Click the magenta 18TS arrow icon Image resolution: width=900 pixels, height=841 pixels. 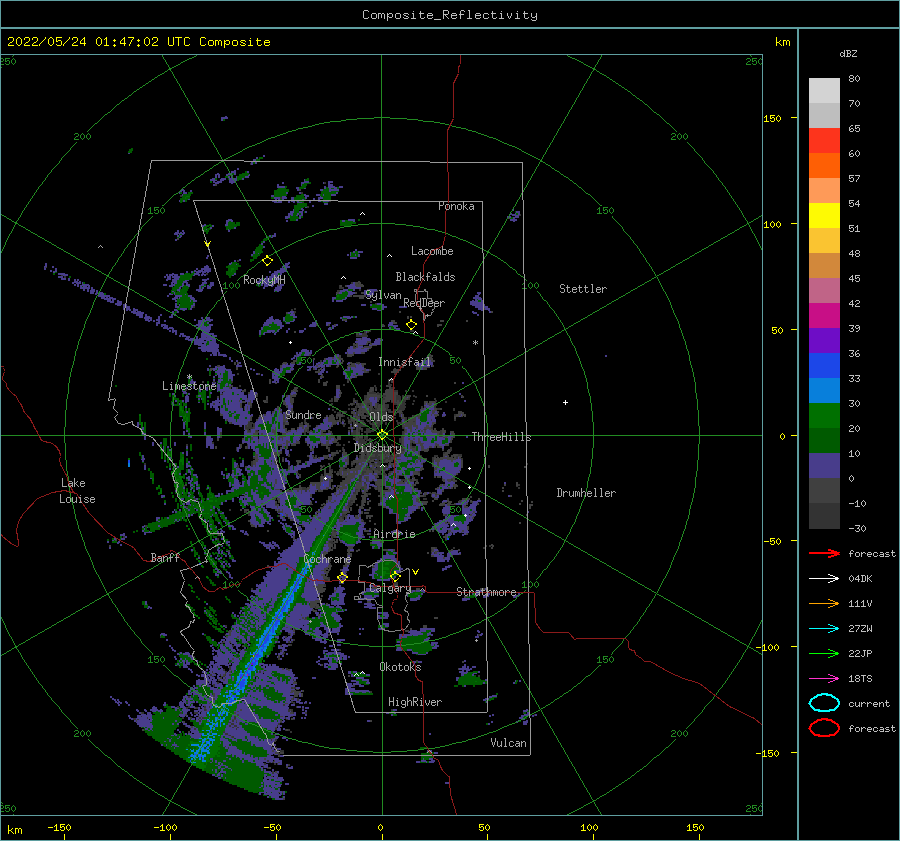click(x=824, y=679)
